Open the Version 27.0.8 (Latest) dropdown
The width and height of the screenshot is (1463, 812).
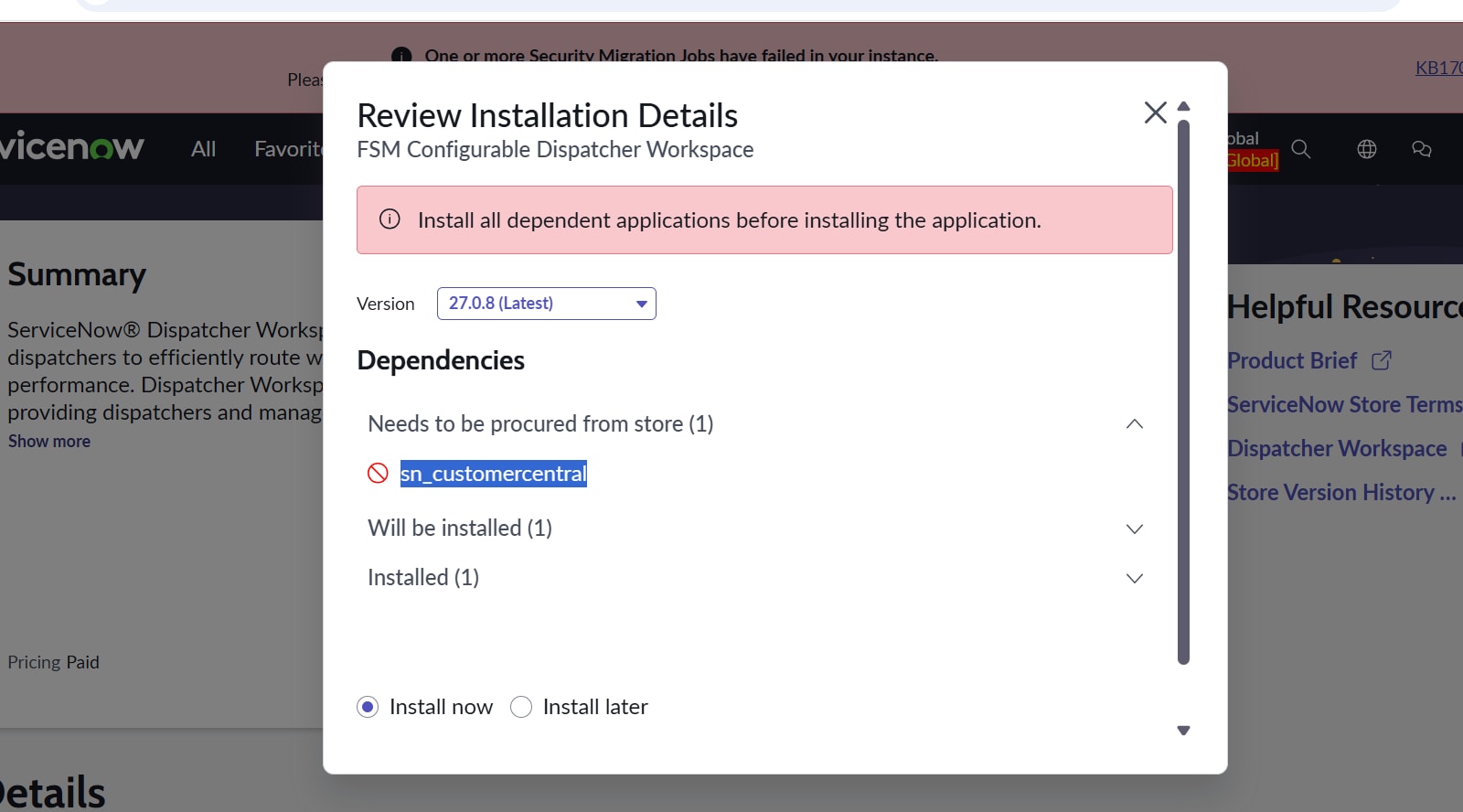[x=547, y=304]
